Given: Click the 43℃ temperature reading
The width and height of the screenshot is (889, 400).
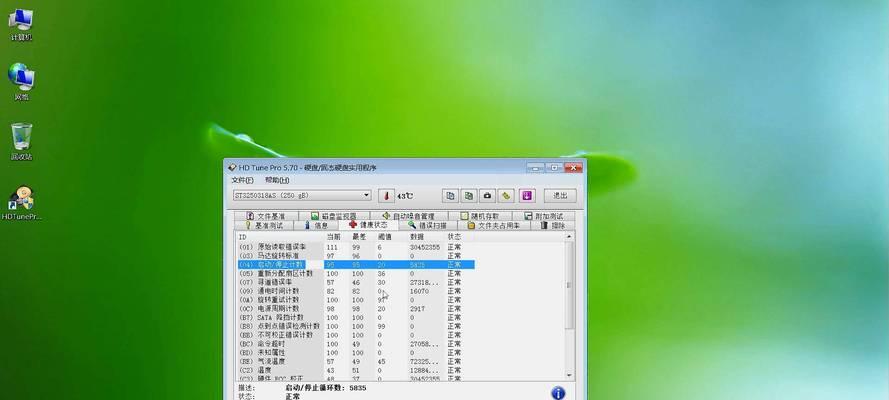Looking at the screenshot, I should tap(405, 196).
